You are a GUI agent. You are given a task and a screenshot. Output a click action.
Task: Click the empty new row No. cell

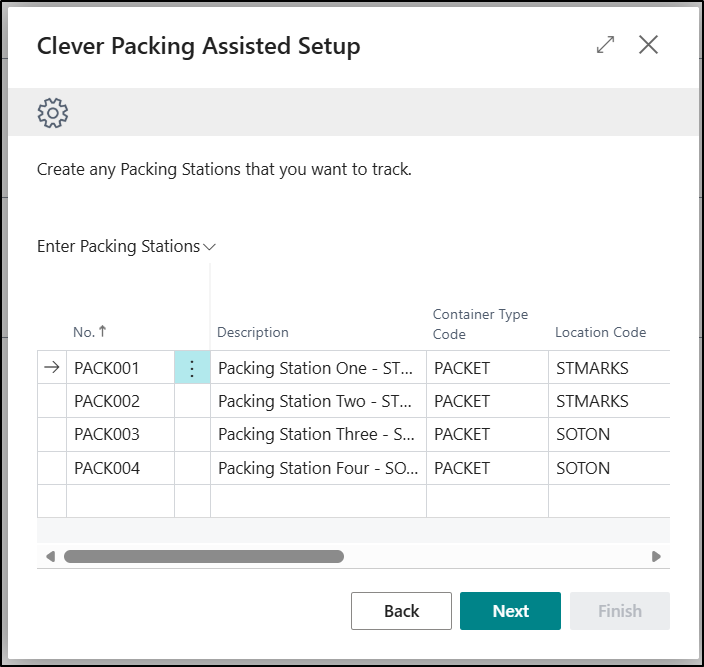(x=120, y=501)
